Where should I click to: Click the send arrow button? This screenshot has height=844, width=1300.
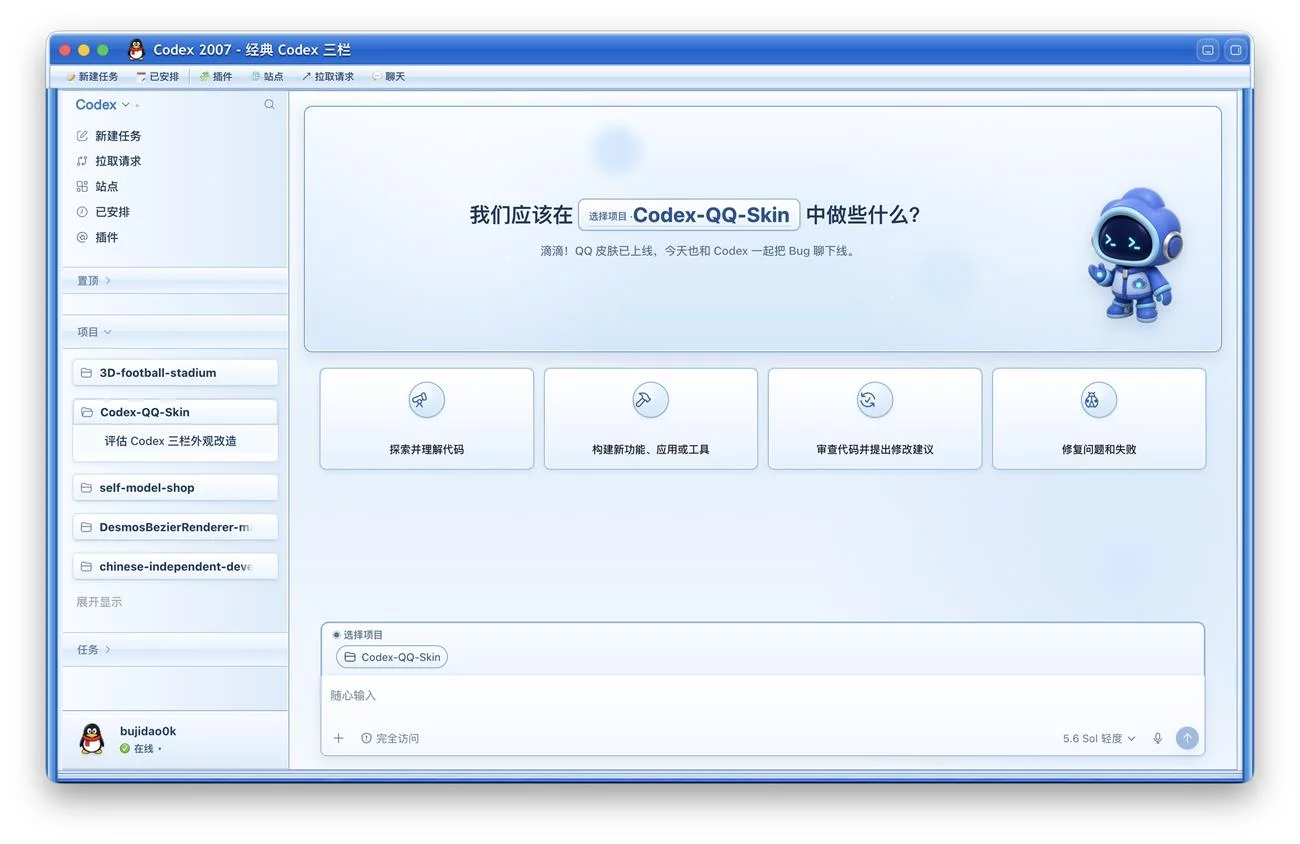click(x=1187, y=738)
